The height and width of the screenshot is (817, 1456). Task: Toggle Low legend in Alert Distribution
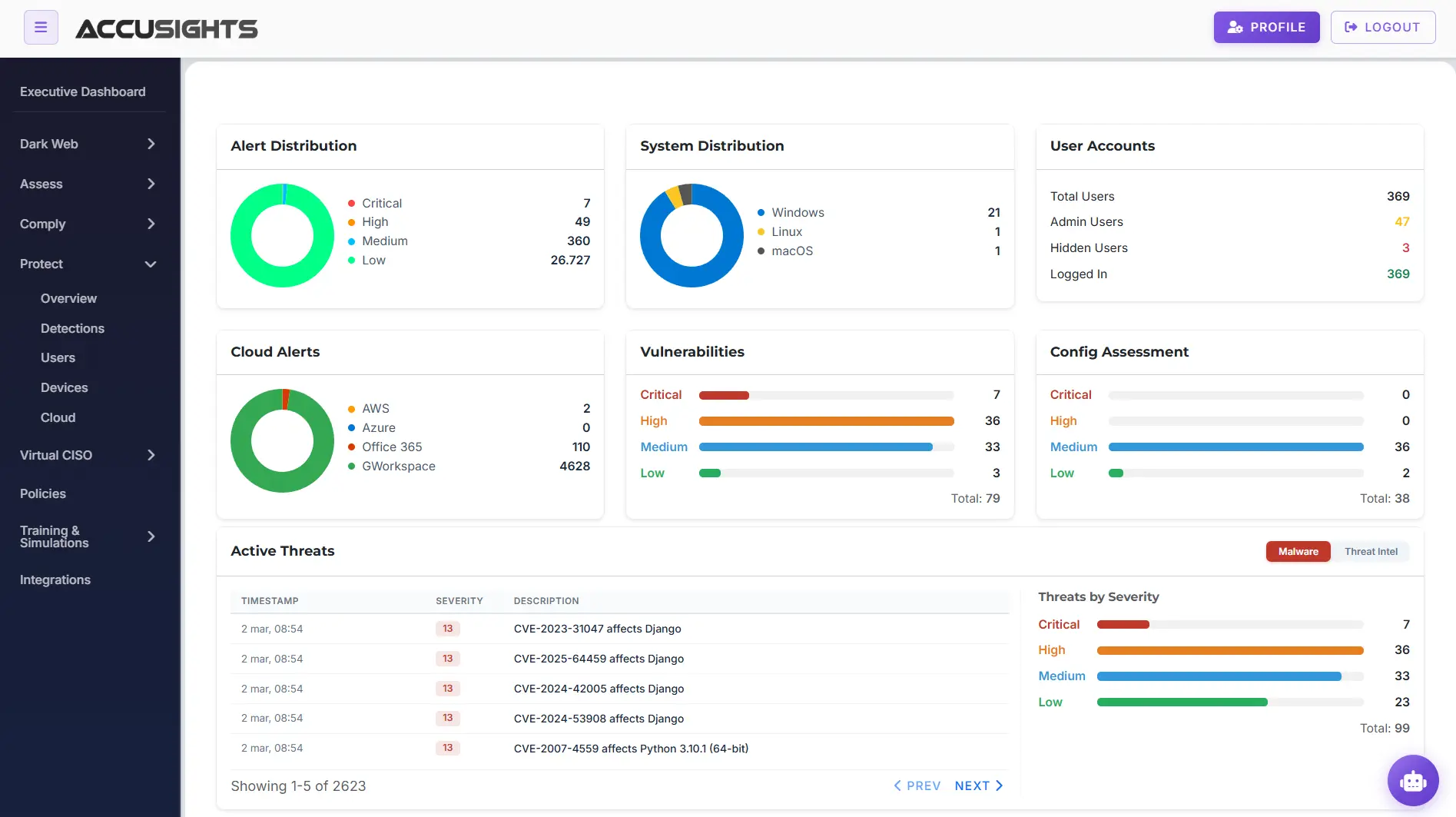(x=366, y=260)
